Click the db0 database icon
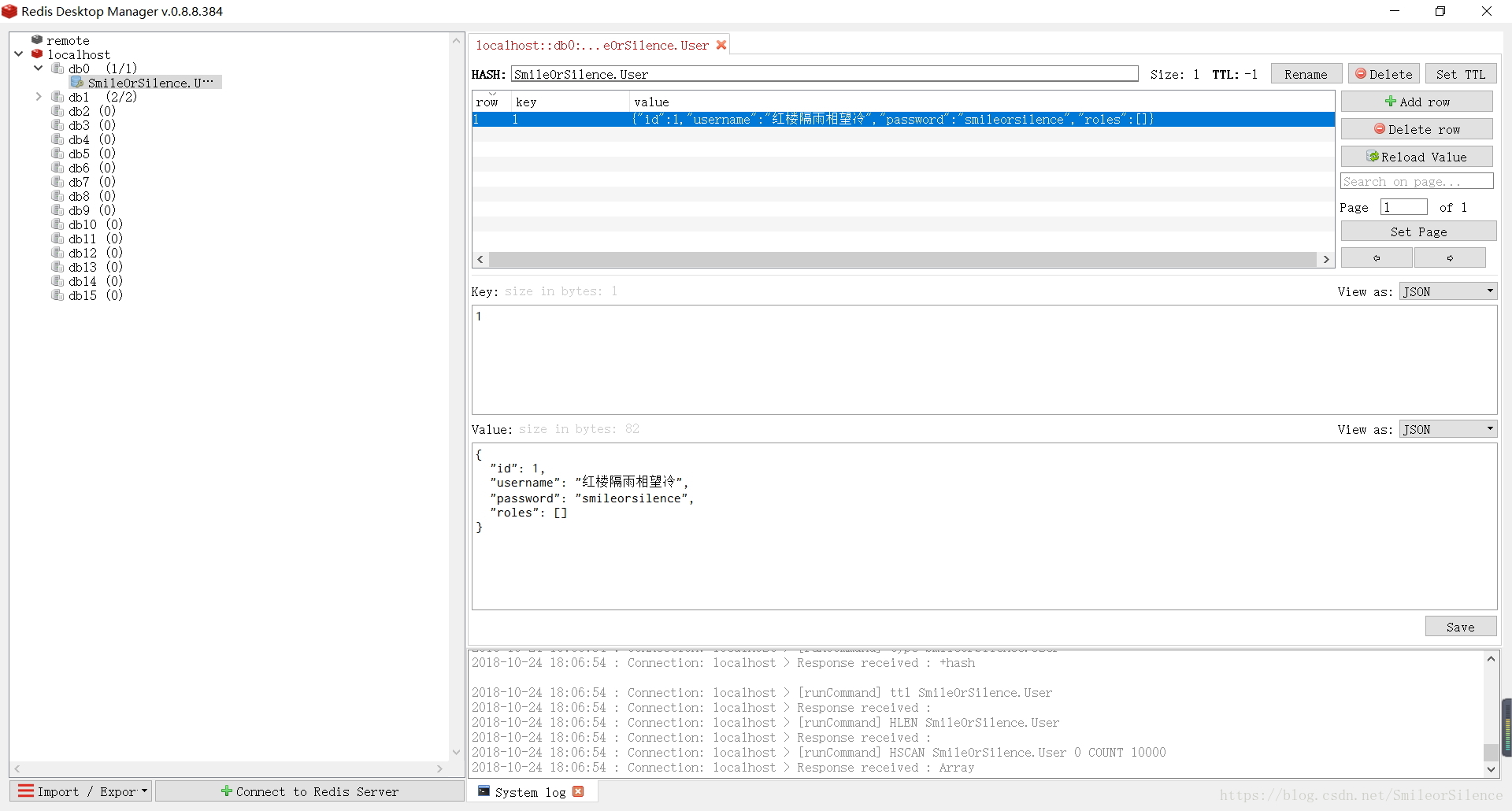Viewport: 1512px width, 811px height. [x=57, y=69]
